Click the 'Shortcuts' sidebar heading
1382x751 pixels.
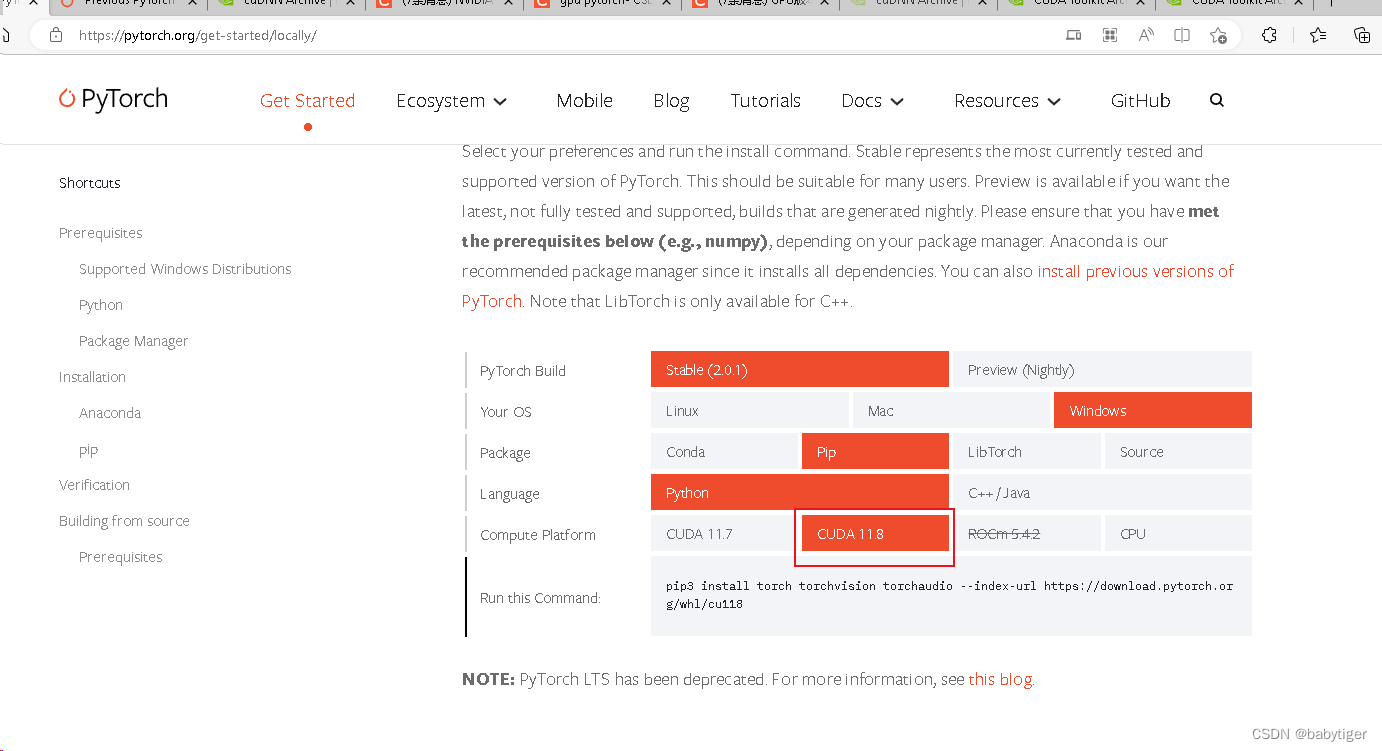(x=90, y=183)
